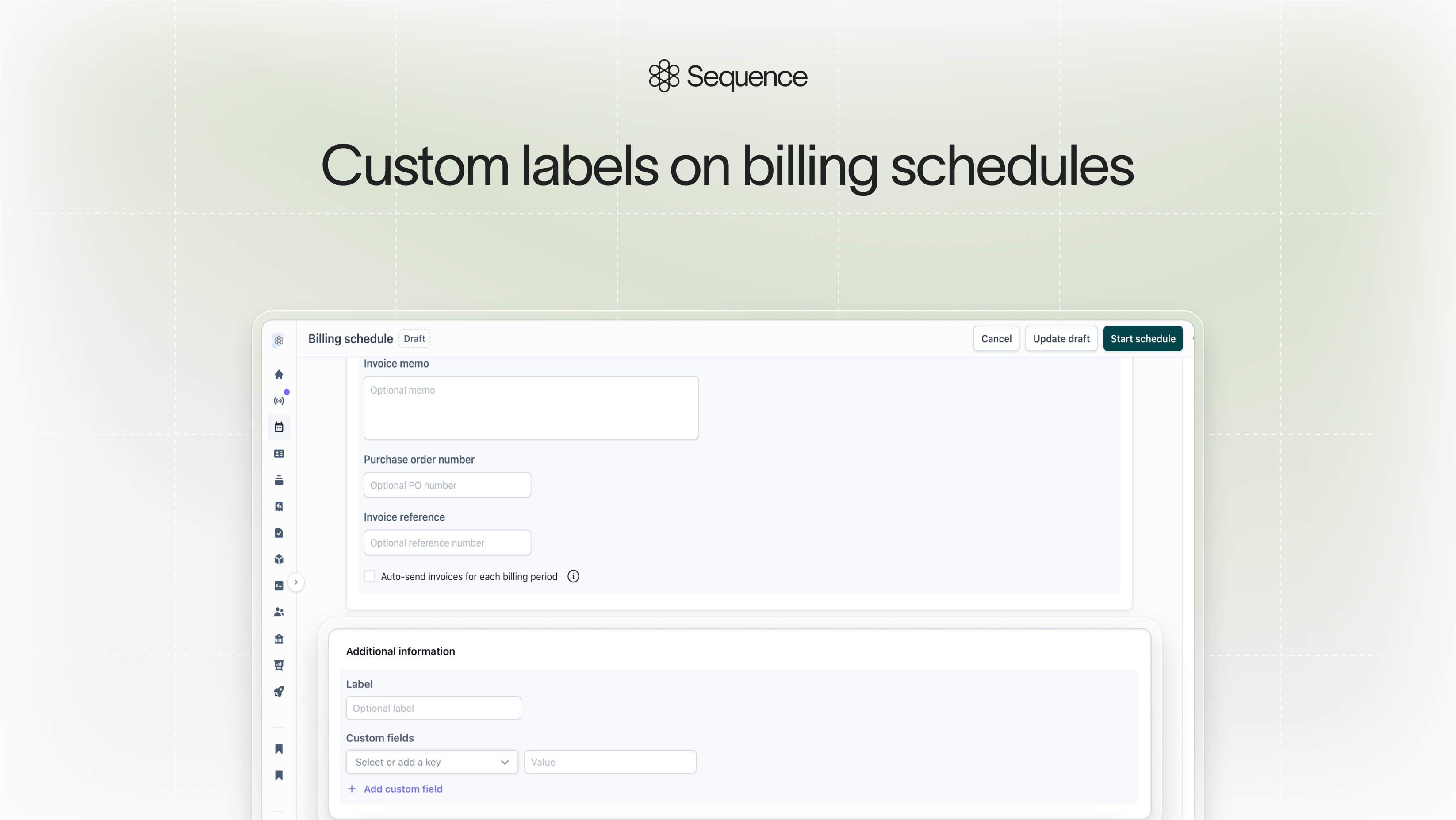Click the Draft status badge

point(414,338)
